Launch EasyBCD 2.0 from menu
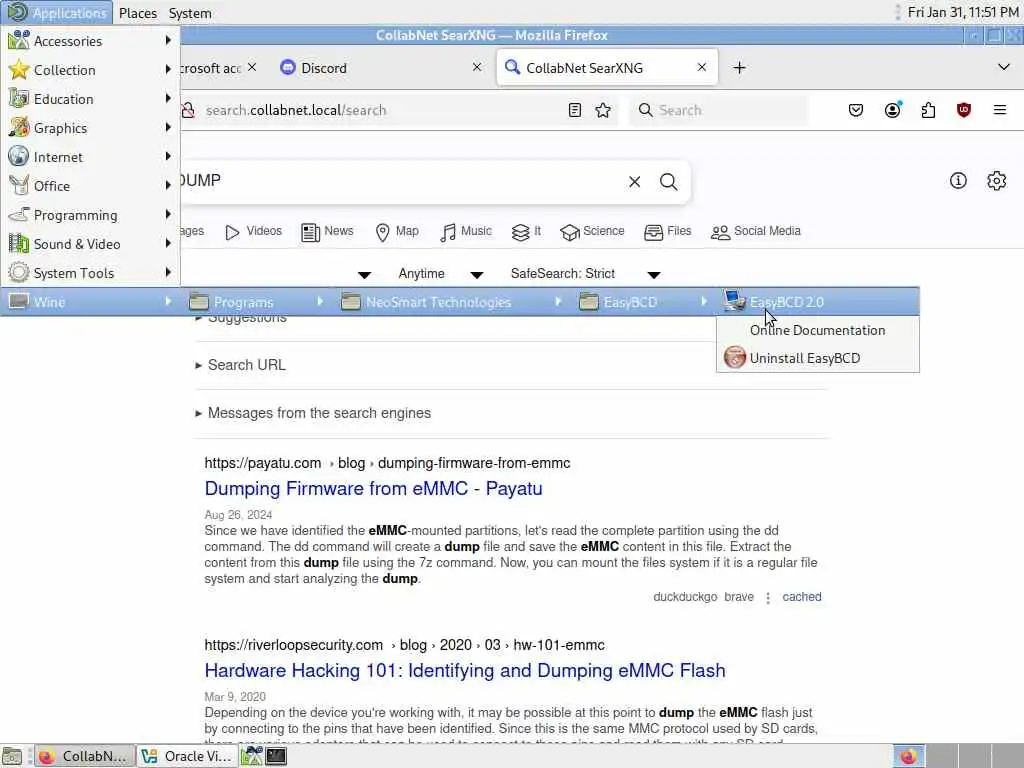The image size is (1024, 768). [x=818, y=302]
